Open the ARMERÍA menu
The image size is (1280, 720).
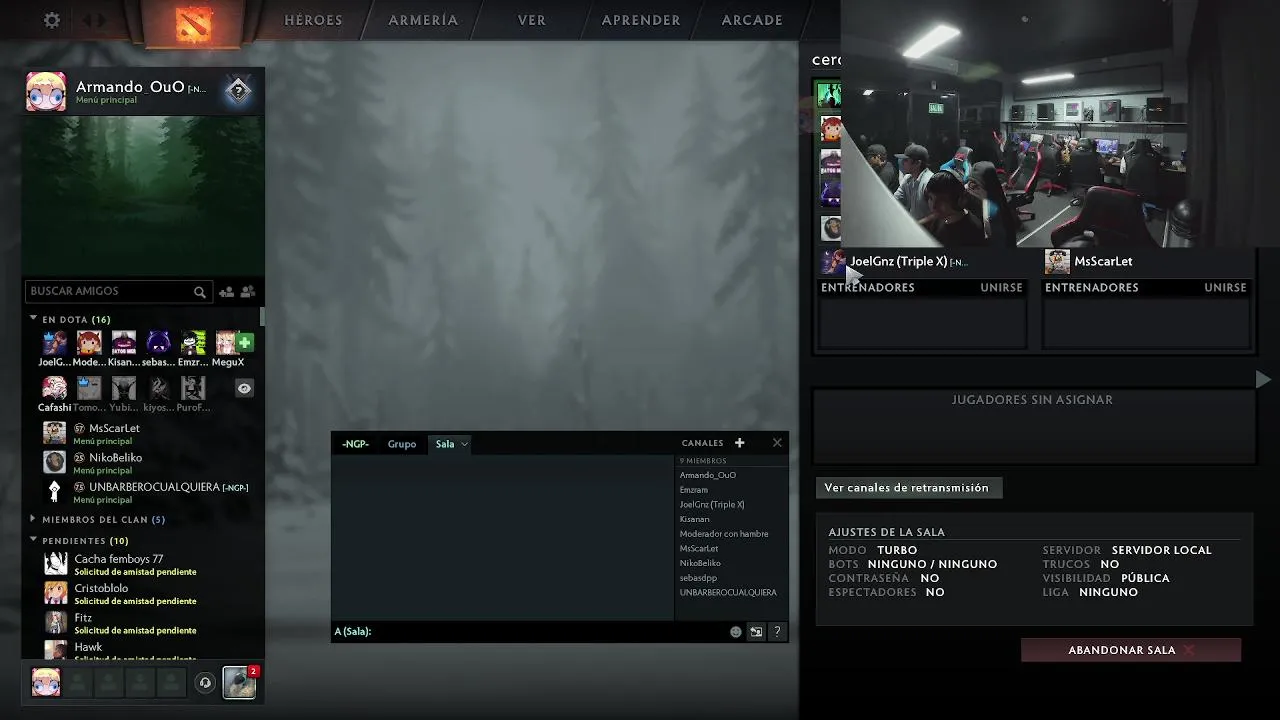[423, 20]
